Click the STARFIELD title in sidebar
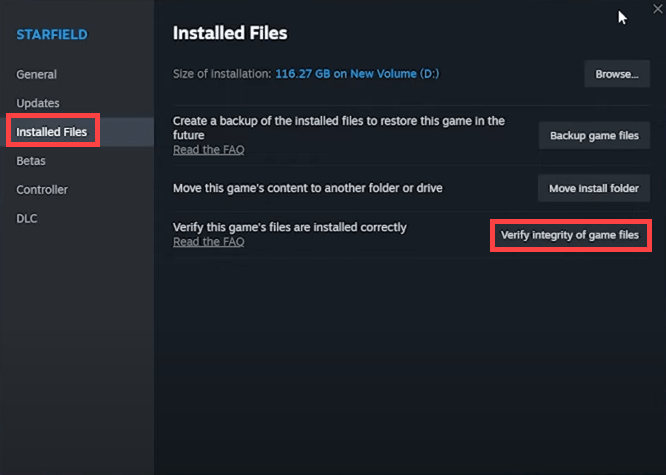This screenshot has width=666, height=475. tap(52, 34)
